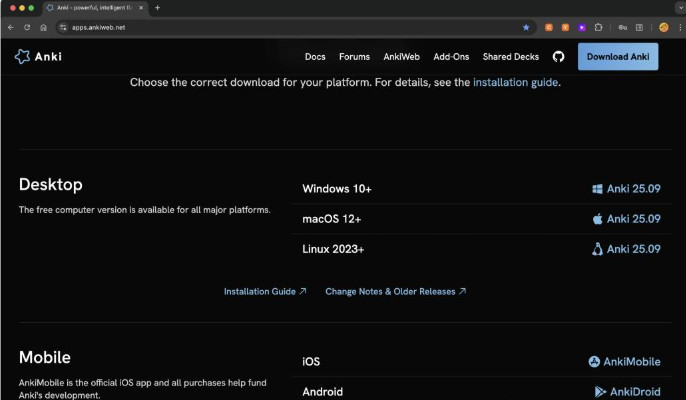Click the orange C extension icon
686x400 pixels.
click(x=549, y=27)
